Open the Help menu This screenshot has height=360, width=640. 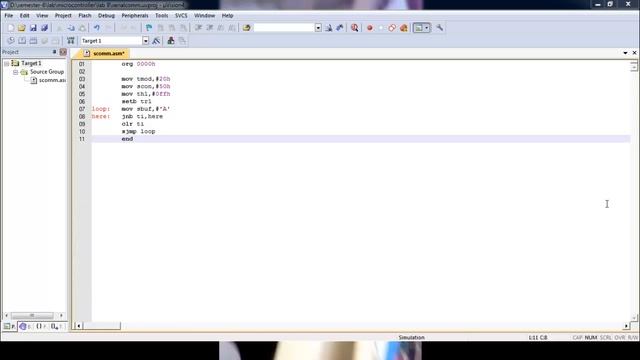point(227,16)
